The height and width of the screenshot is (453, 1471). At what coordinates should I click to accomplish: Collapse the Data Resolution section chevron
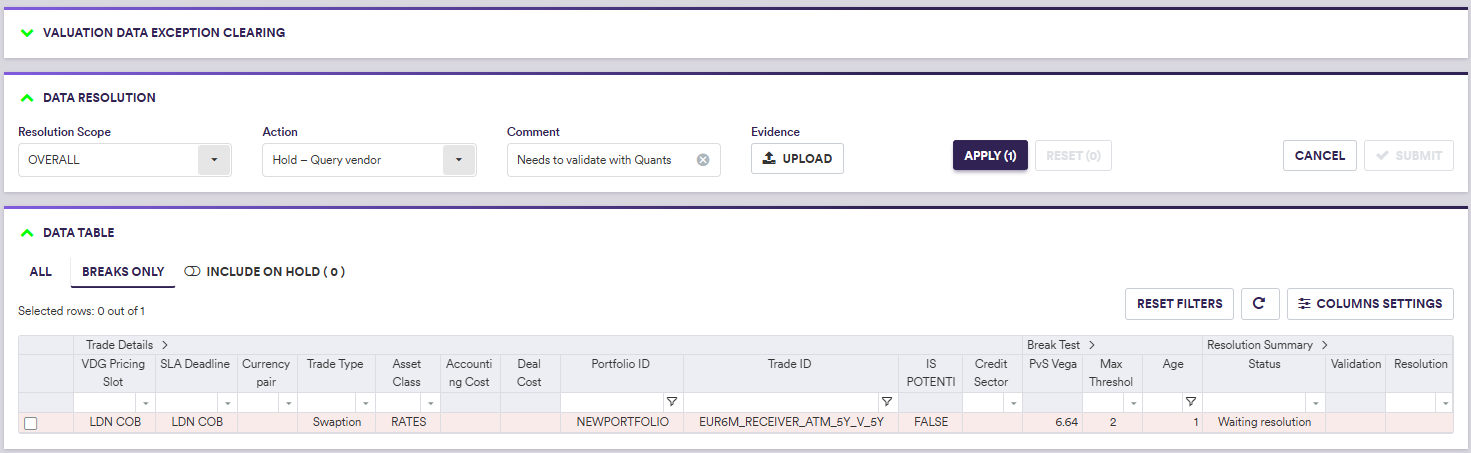27,98
